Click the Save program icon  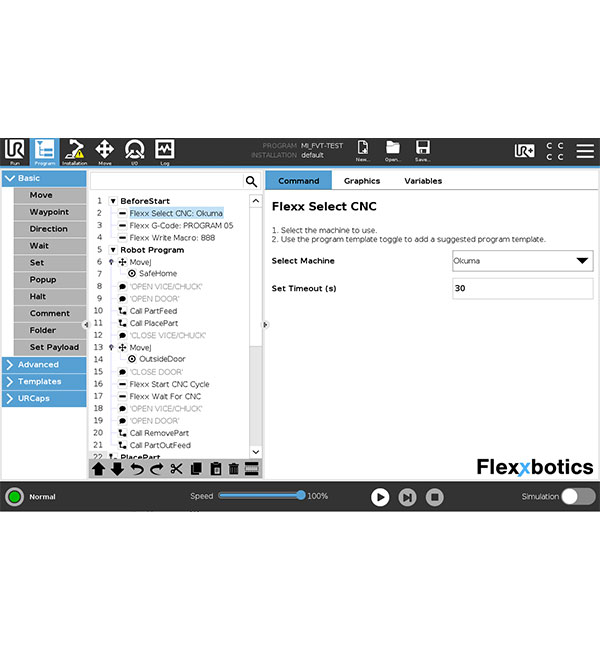(x=422, y=151)
